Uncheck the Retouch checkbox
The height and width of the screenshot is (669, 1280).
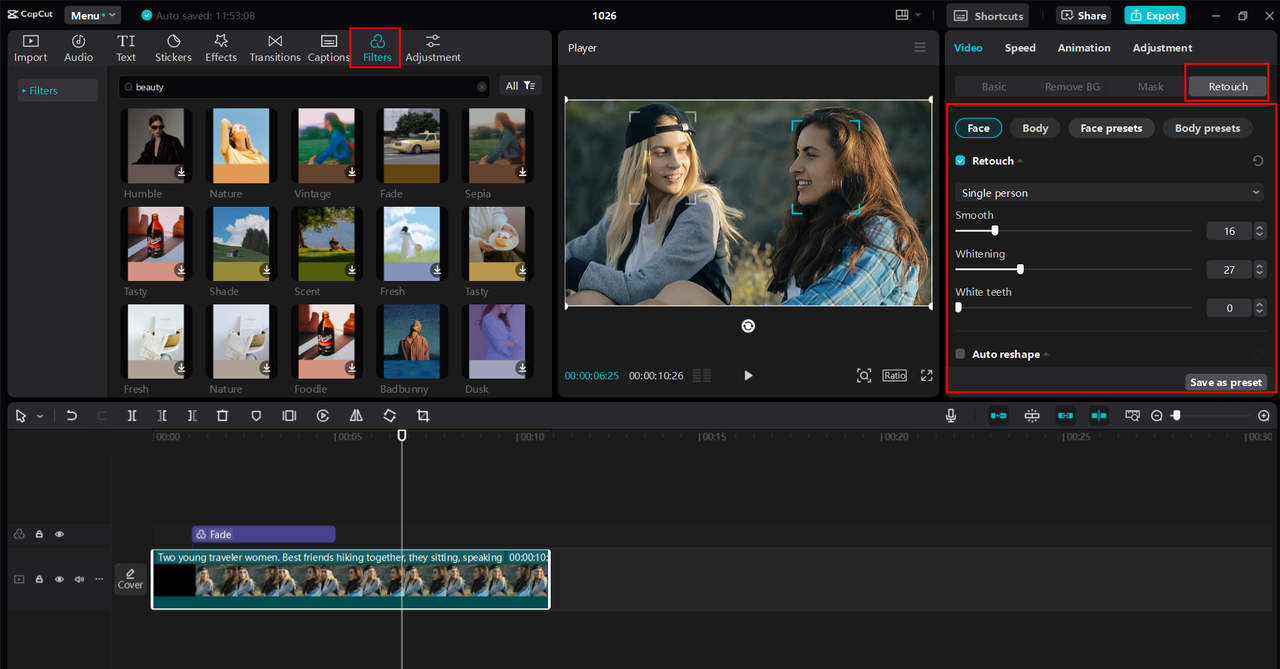[x=960, y=160]
